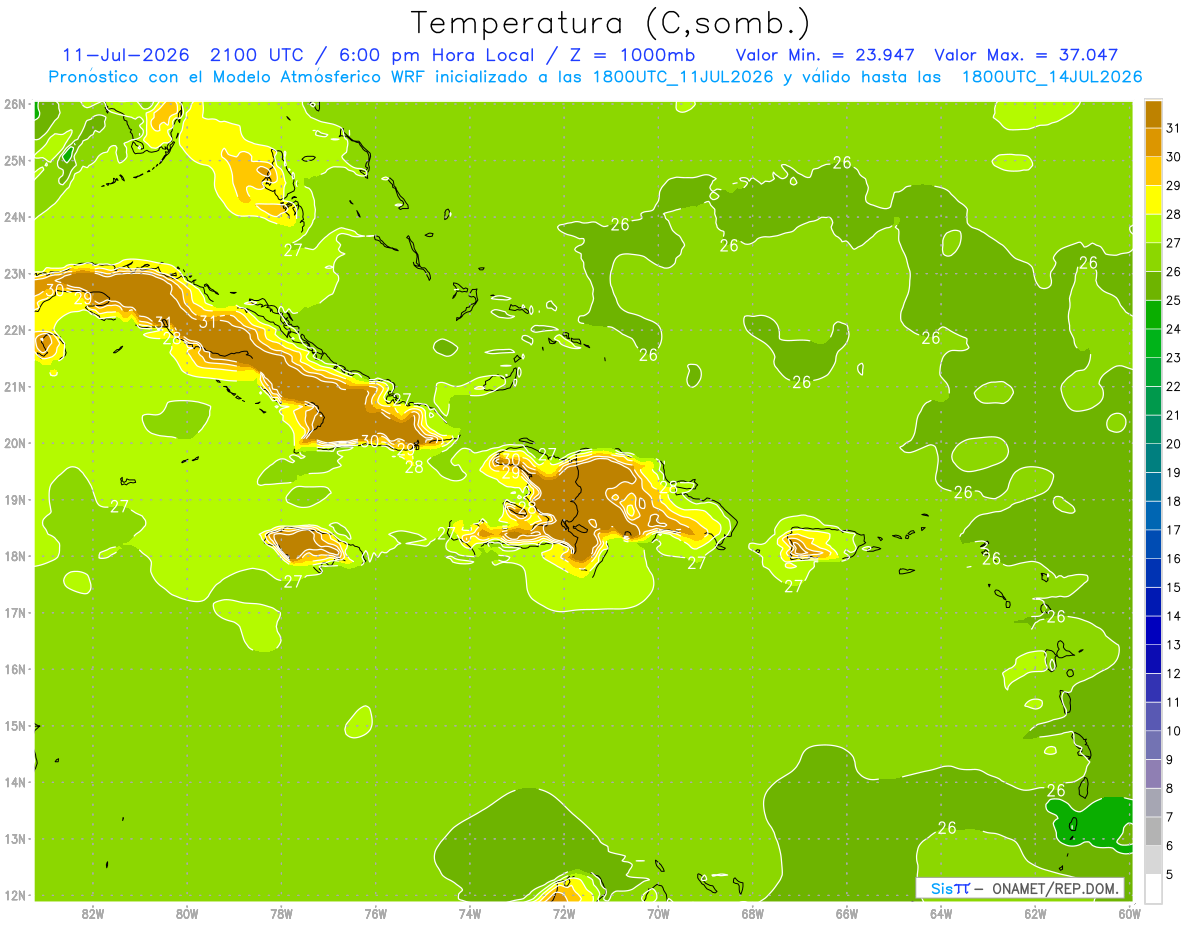Select the "Valor Min. = 23.947" readout
The height and width of the screenshot is (927, 1200).
[826, 55]
